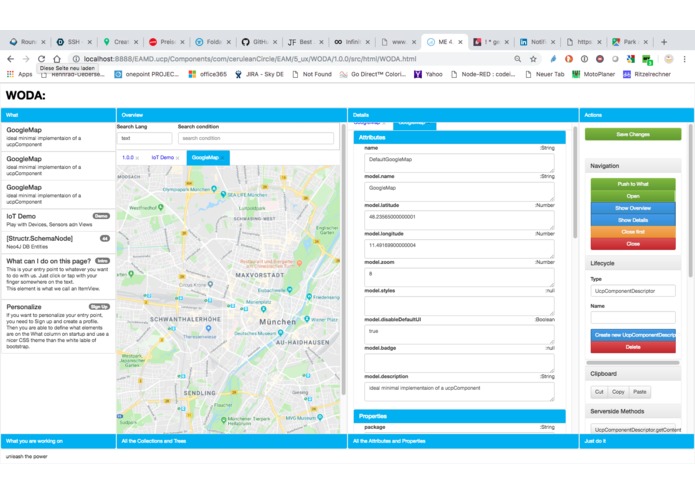
Task: Click the Wiener Platz map marker
Action: tap(307, 319)
